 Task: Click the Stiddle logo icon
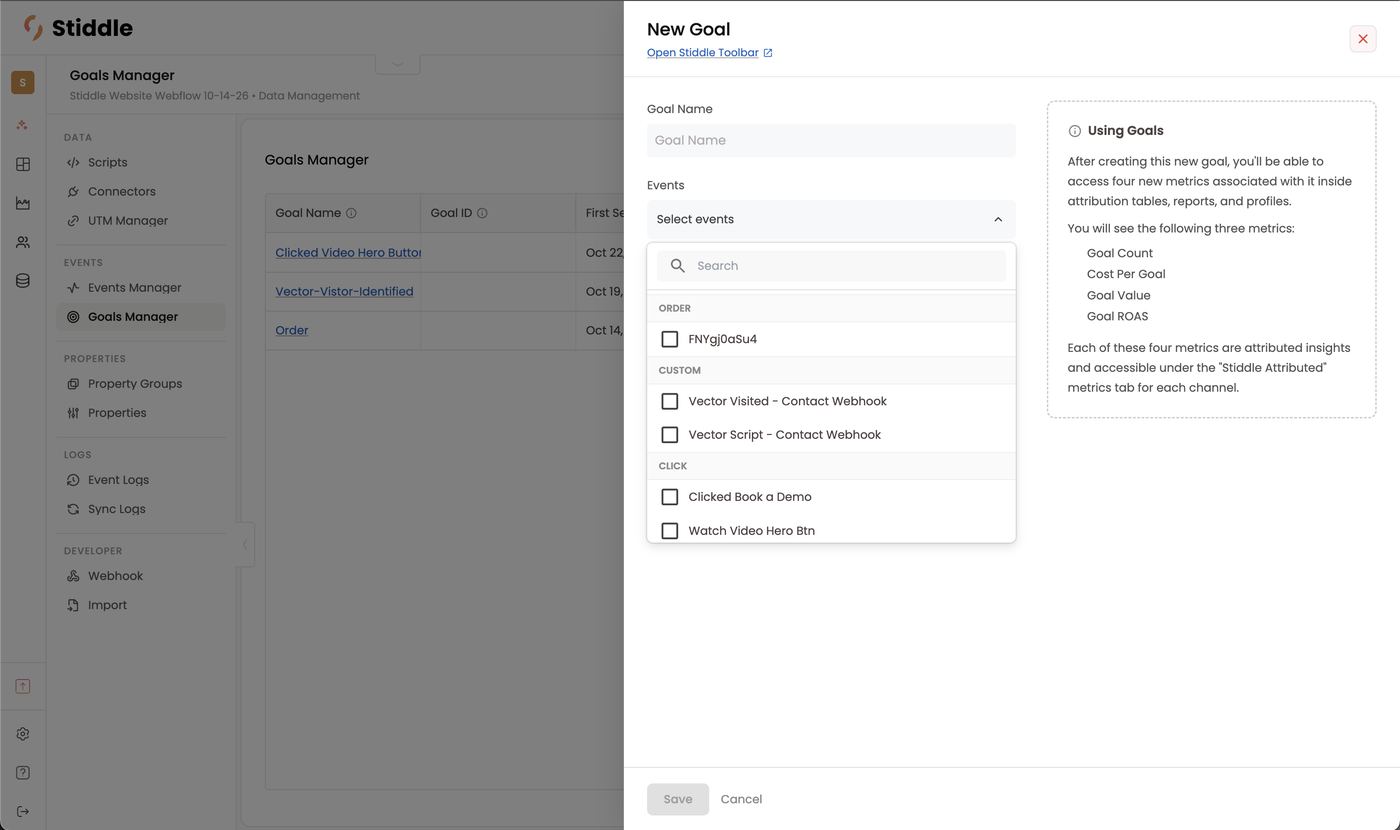33,28
